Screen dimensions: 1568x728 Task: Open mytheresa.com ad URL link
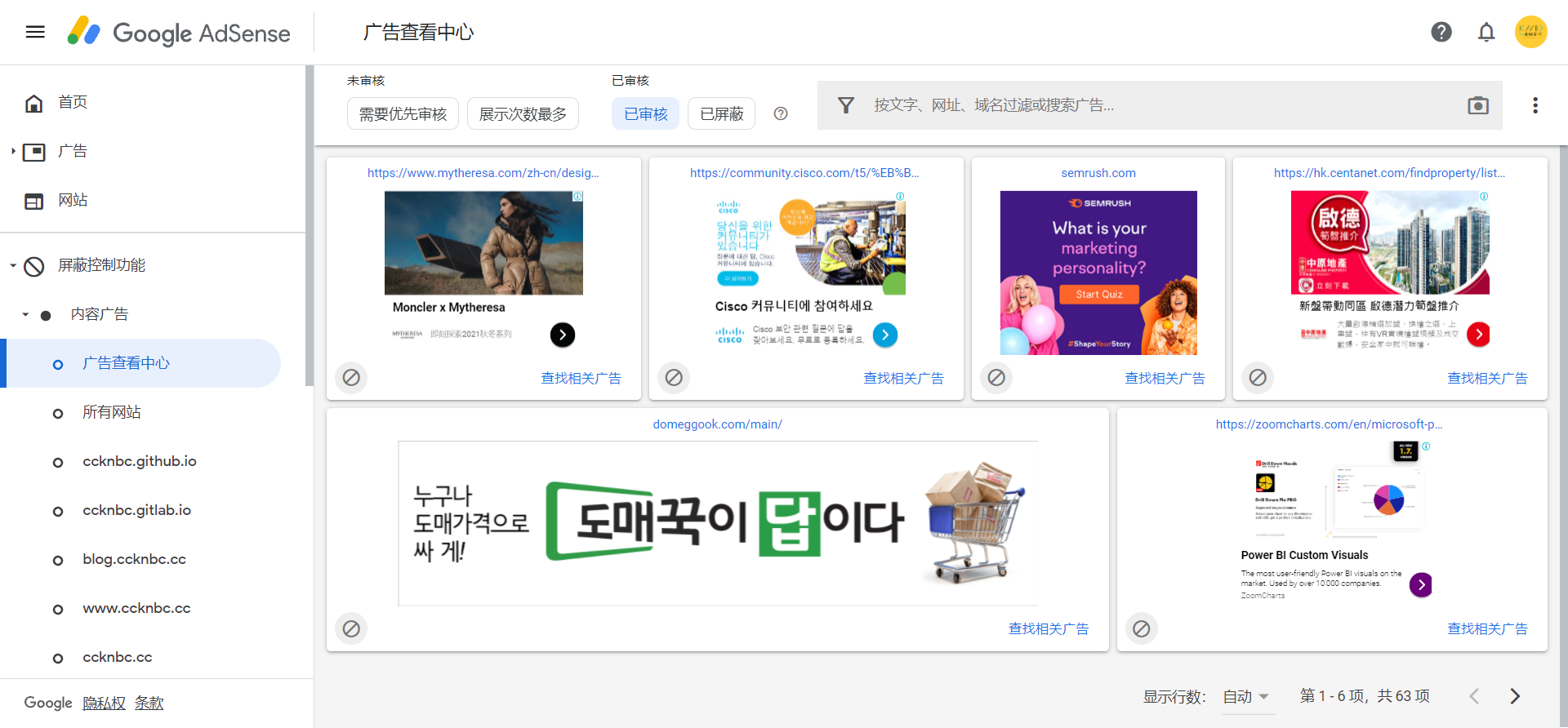pos(483,173)
